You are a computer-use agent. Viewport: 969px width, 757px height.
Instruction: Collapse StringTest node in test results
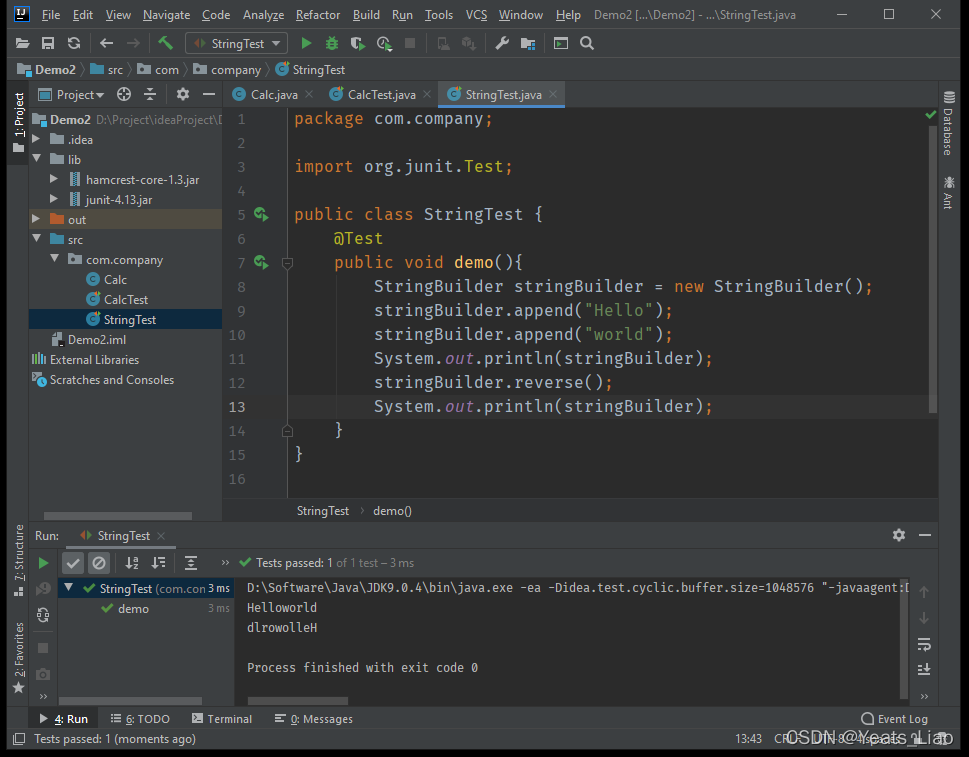(x=69, y=588)
